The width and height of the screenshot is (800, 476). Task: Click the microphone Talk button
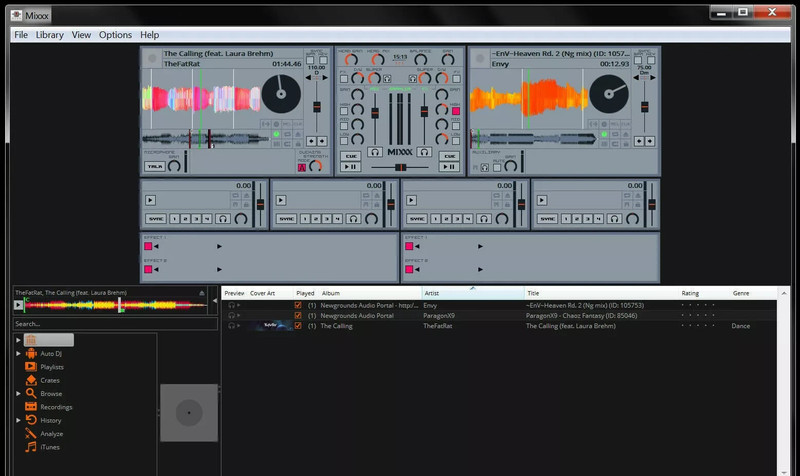pyautogui.click(x=154, y=166)
